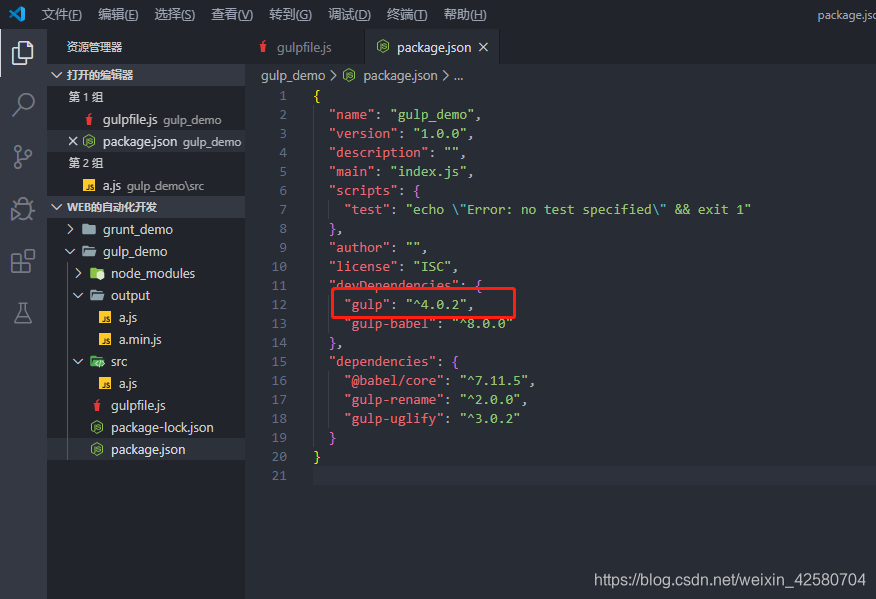Screen dimensions: 876x599
Task: Open the Search view in activity bar
Action: click(23, 104)
